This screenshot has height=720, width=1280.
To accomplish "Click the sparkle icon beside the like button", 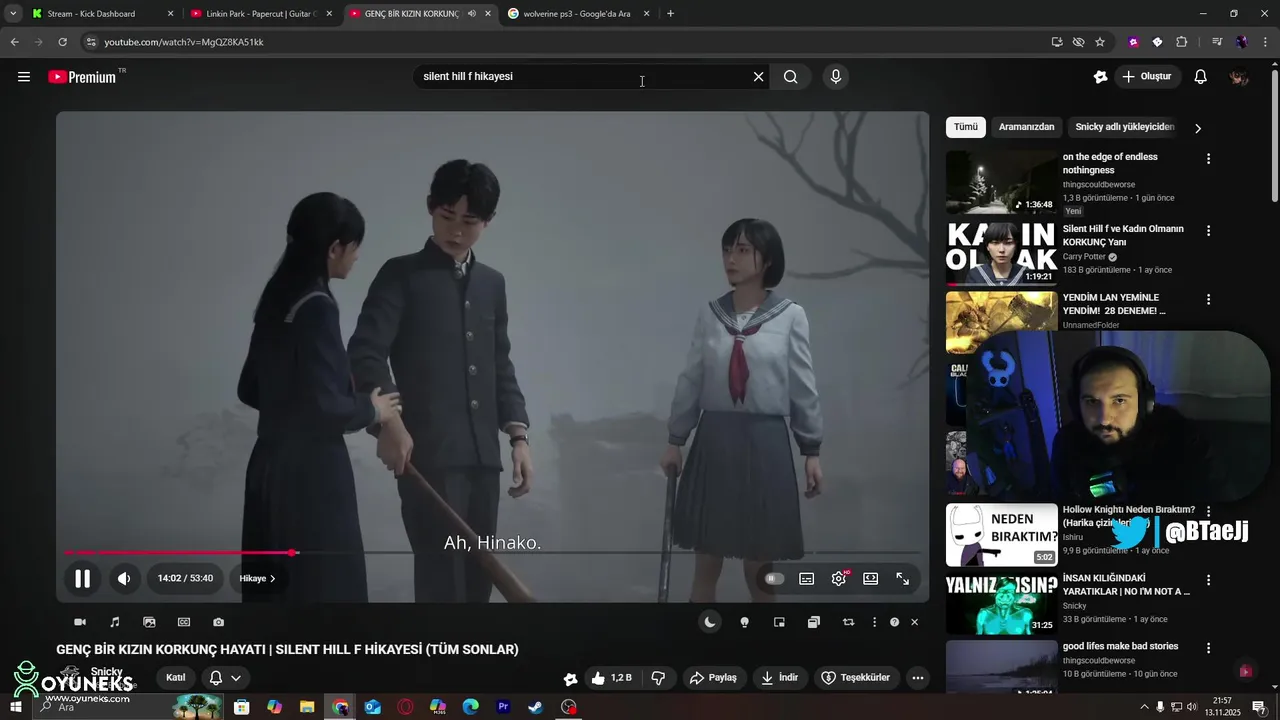I will click(570, 679).
